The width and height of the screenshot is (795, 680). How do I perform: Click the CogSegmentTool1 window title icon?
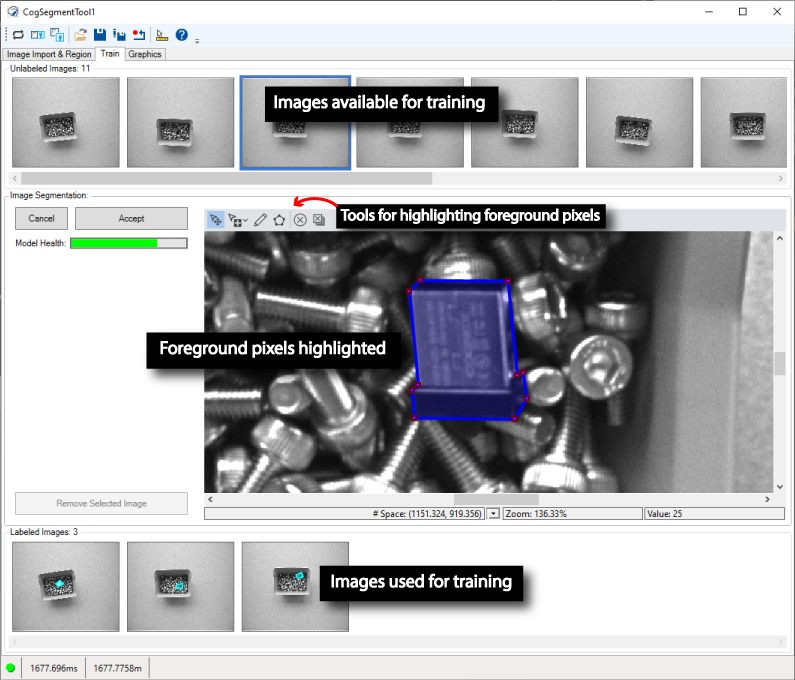(13, 12)
